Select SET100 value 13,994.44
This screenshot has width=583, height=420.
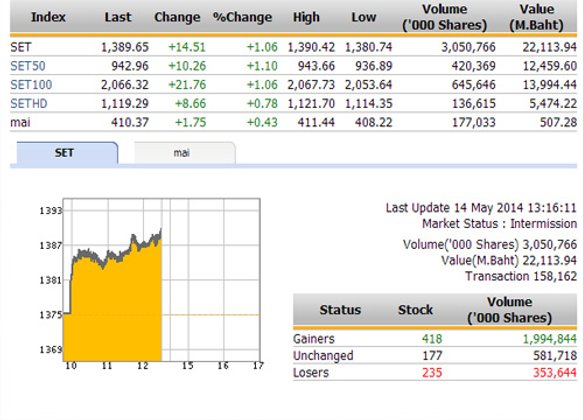point(550,85)
